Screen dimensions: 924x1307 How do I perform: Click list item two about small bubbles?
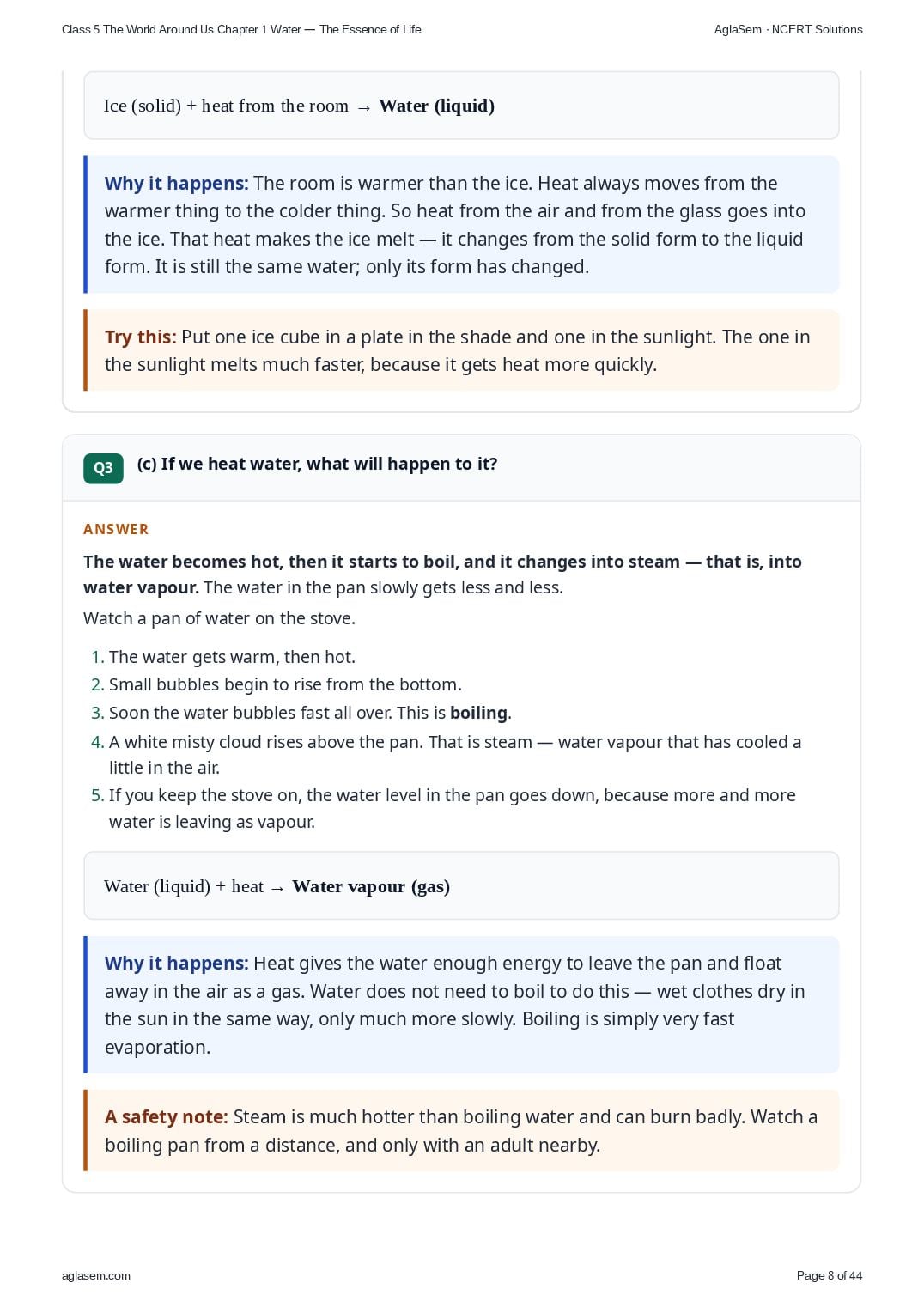coord(277,684)
